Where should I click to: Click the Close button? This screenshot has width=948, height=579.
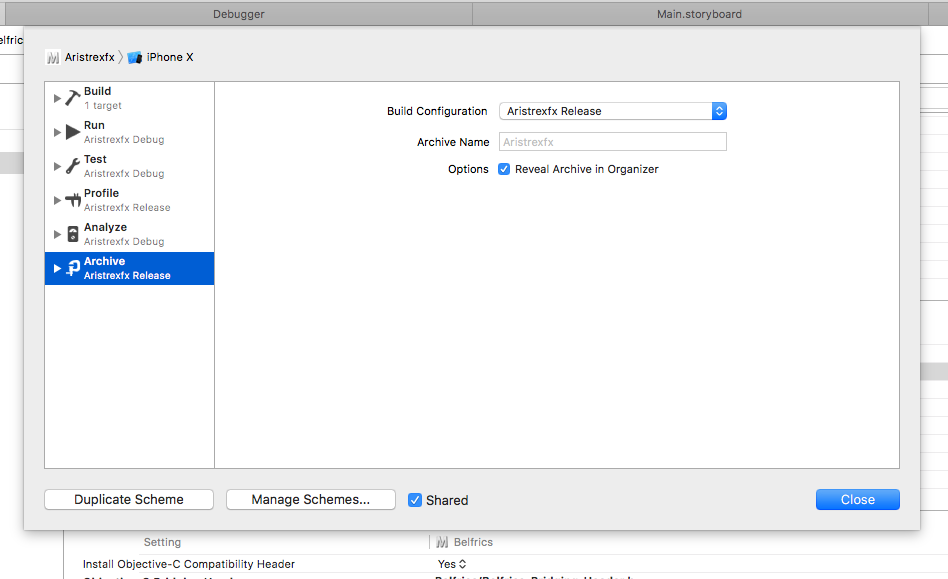(857, 499)
